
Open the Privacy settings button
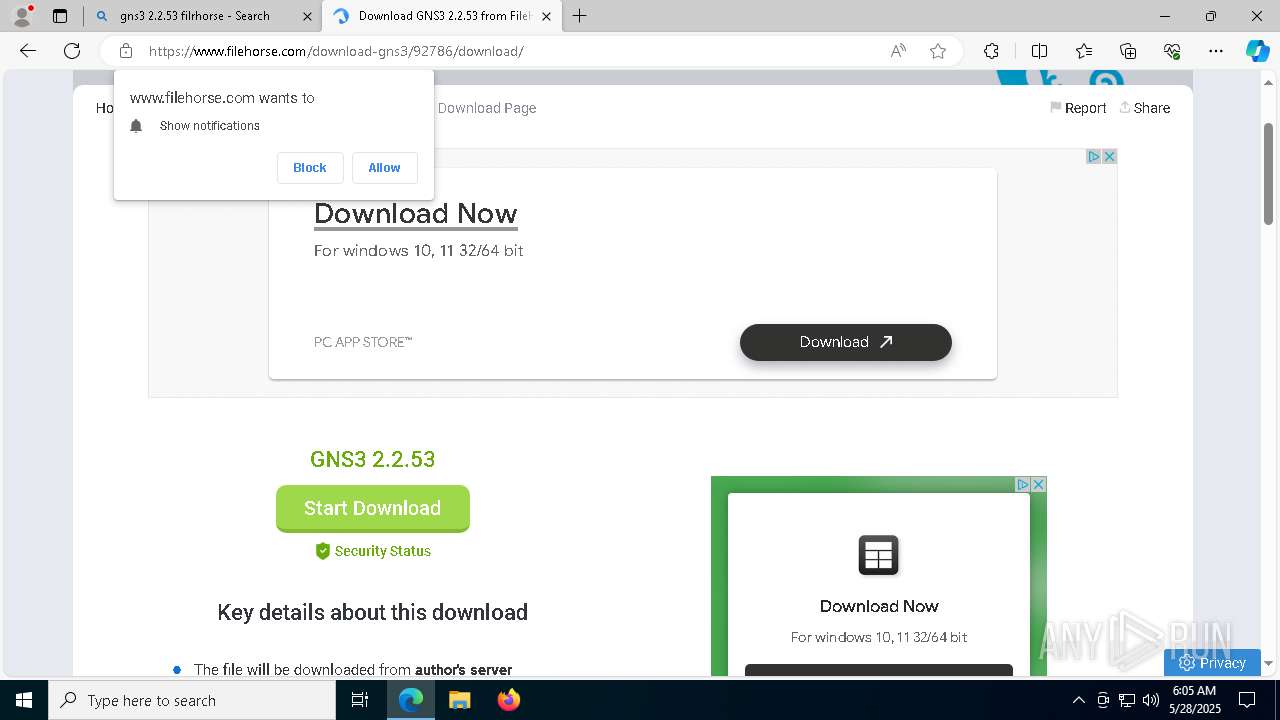click(x=1212, y=662)
